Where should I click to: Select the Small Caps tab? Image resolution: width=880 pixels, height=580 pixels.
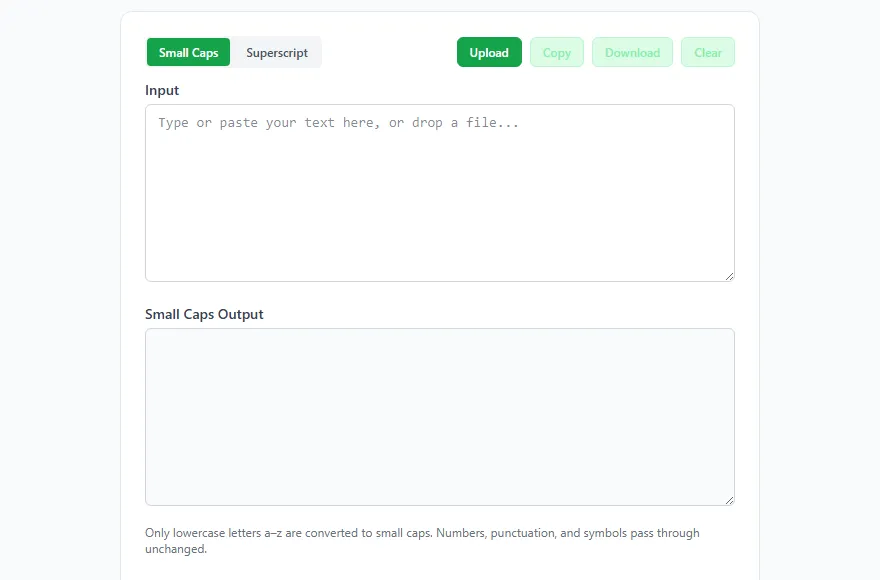click(x=188, y=53)
